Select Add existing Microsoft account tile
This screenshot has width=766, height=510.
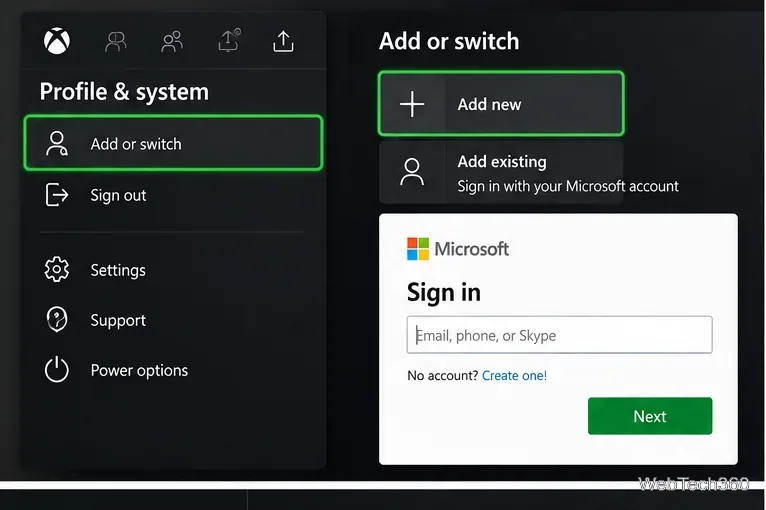point(501,173)
